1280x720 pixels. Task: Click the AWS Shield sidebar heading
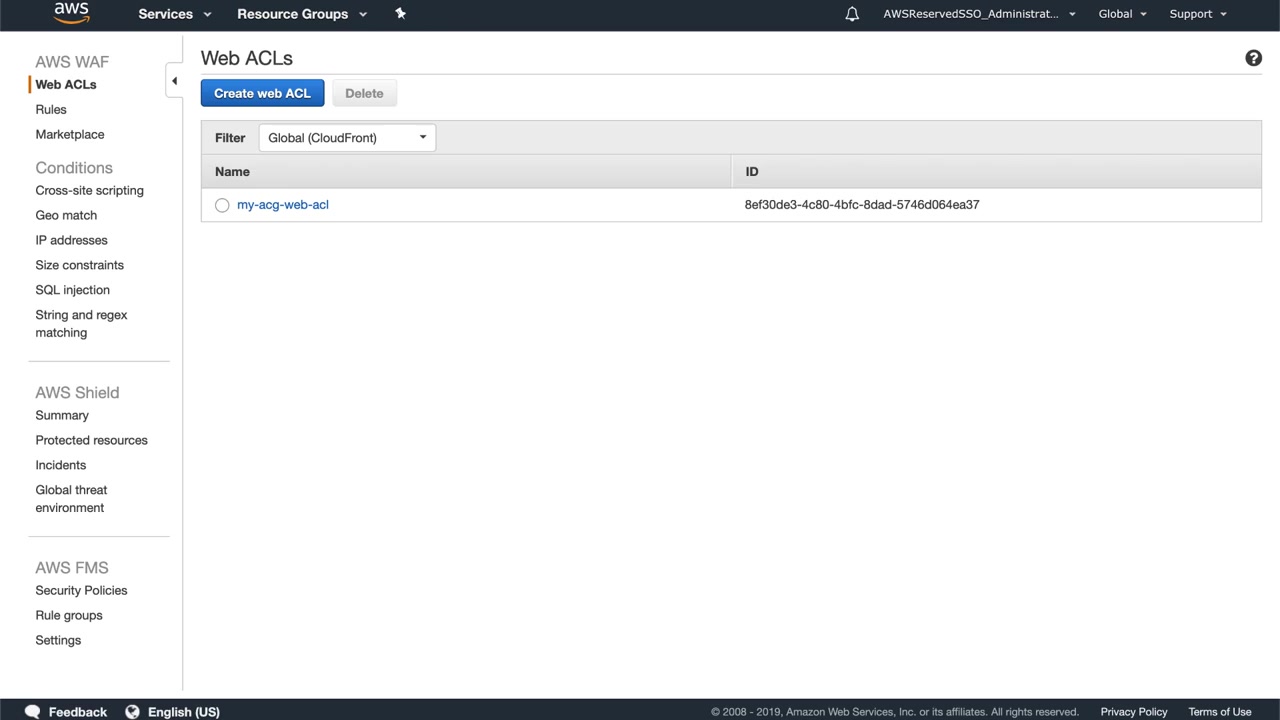(77, 393)
